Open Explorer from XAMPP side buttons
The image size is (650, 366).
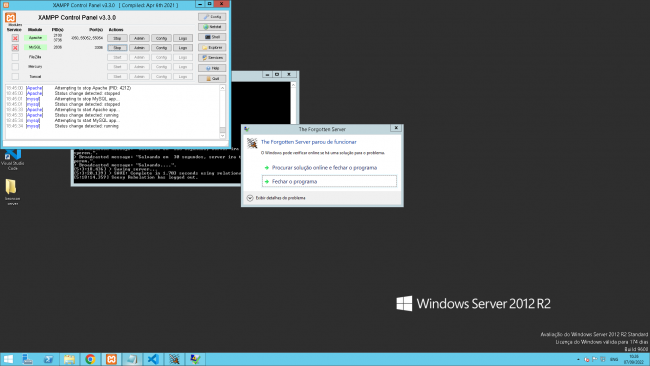[x=212, y=48]
